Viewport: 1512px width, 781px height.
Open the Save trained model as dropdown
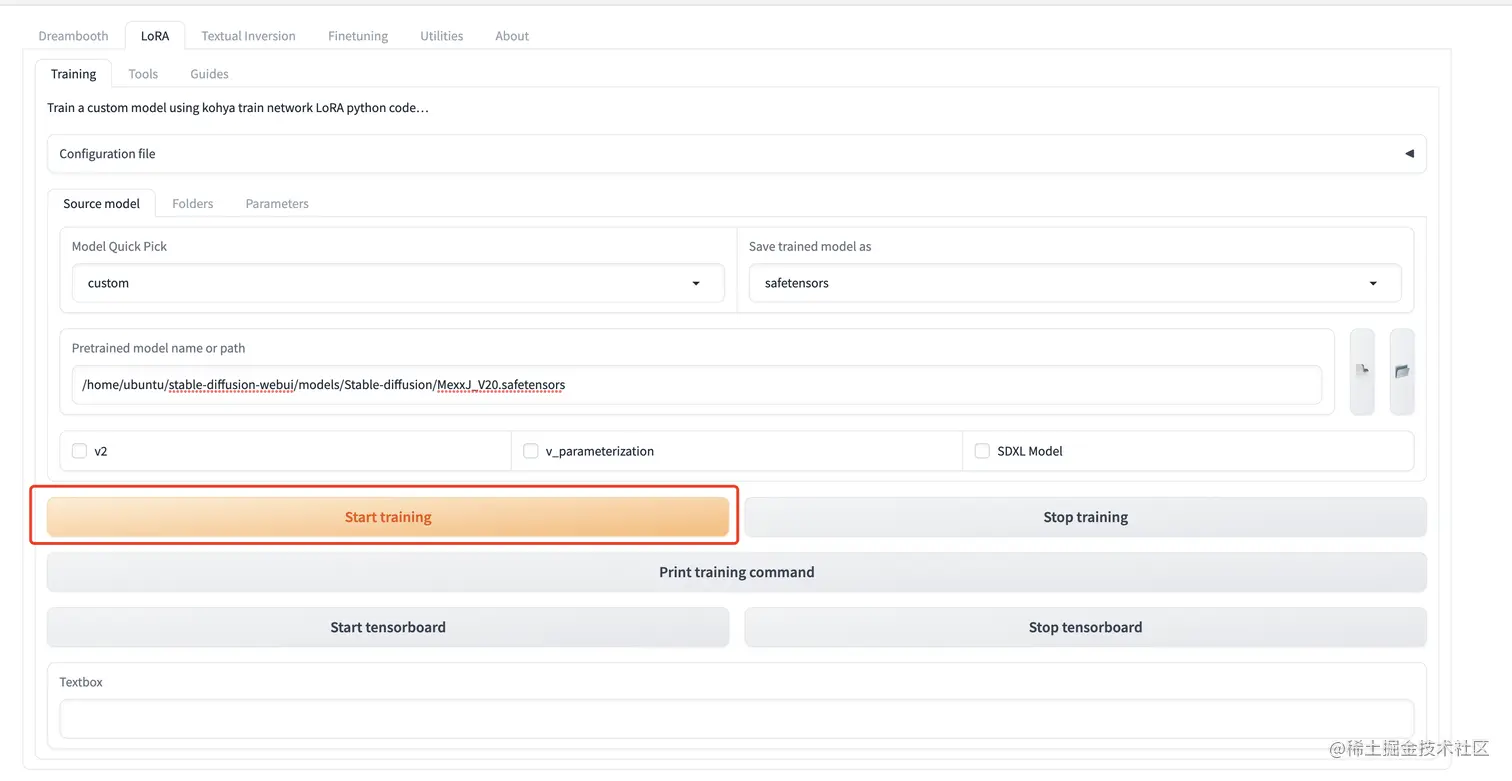click(x=1074, y=283)
